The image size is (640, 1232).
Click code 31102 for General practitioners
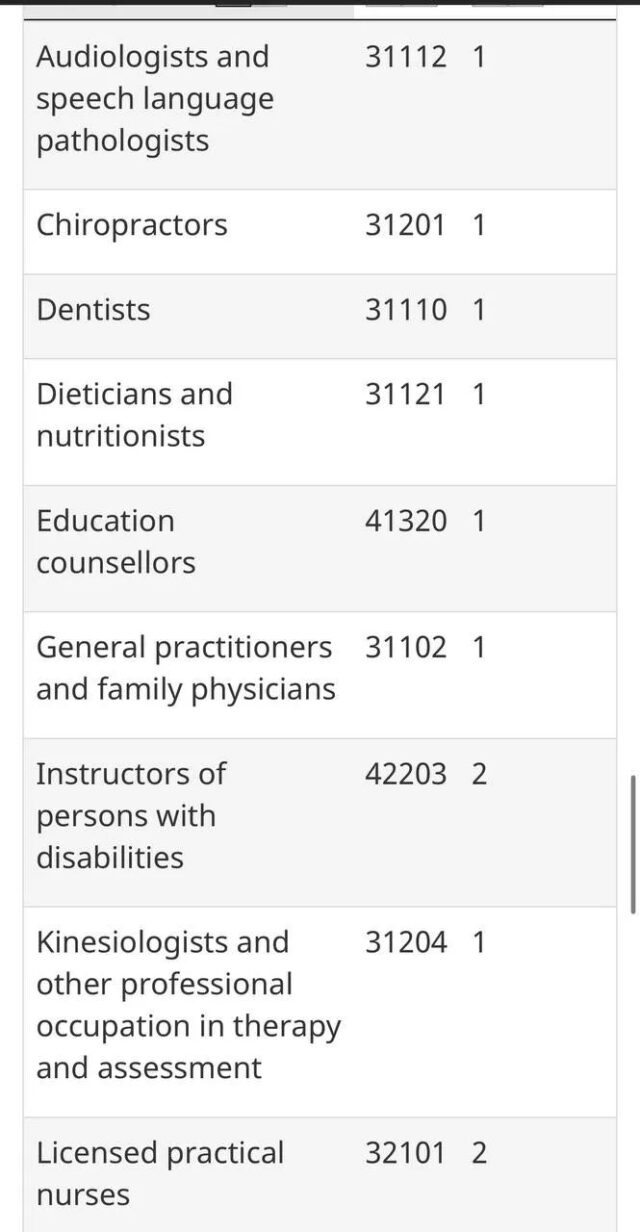(406, 647)
